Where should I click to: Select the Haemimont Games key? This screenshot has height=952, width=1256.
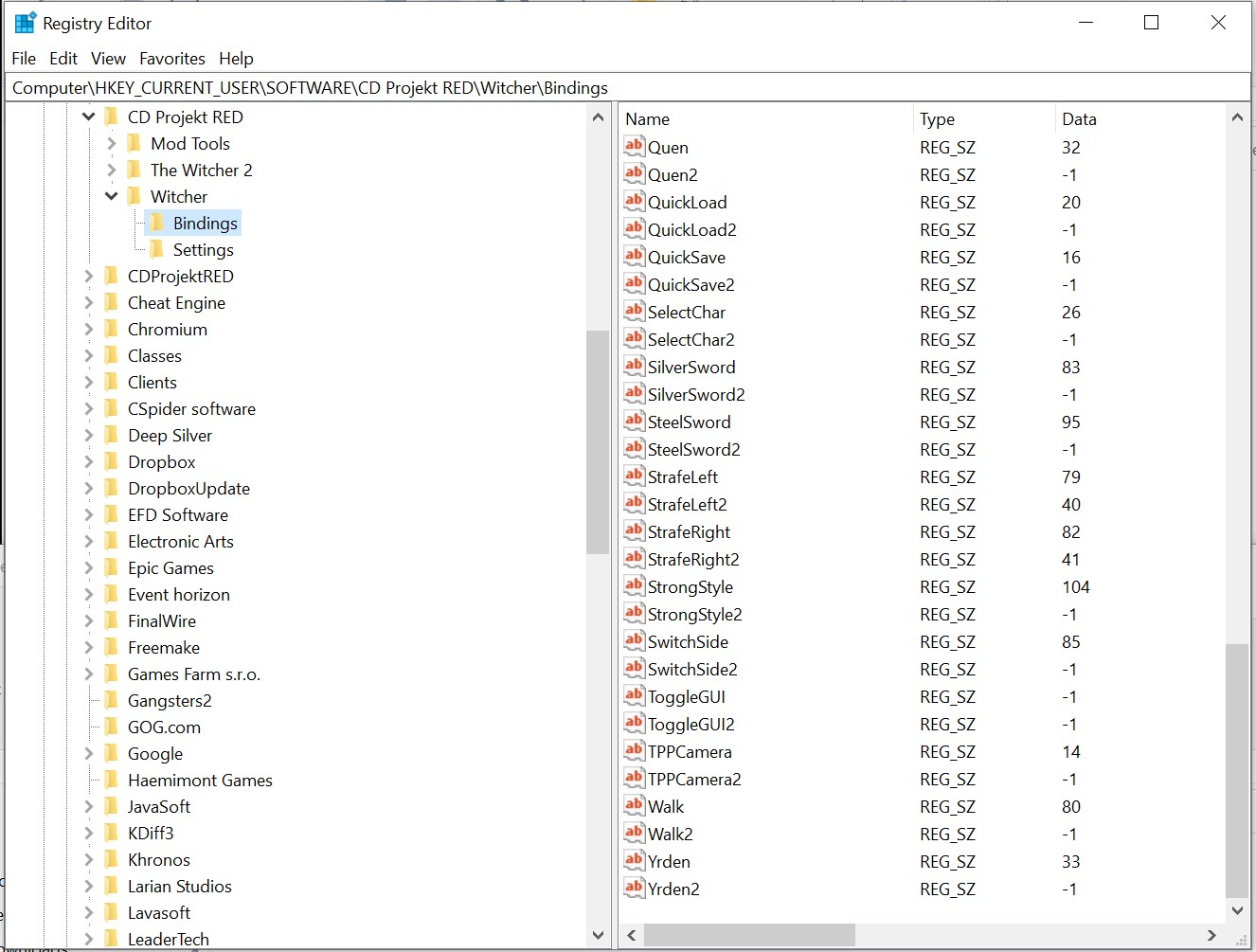click(x=200, y=781)
